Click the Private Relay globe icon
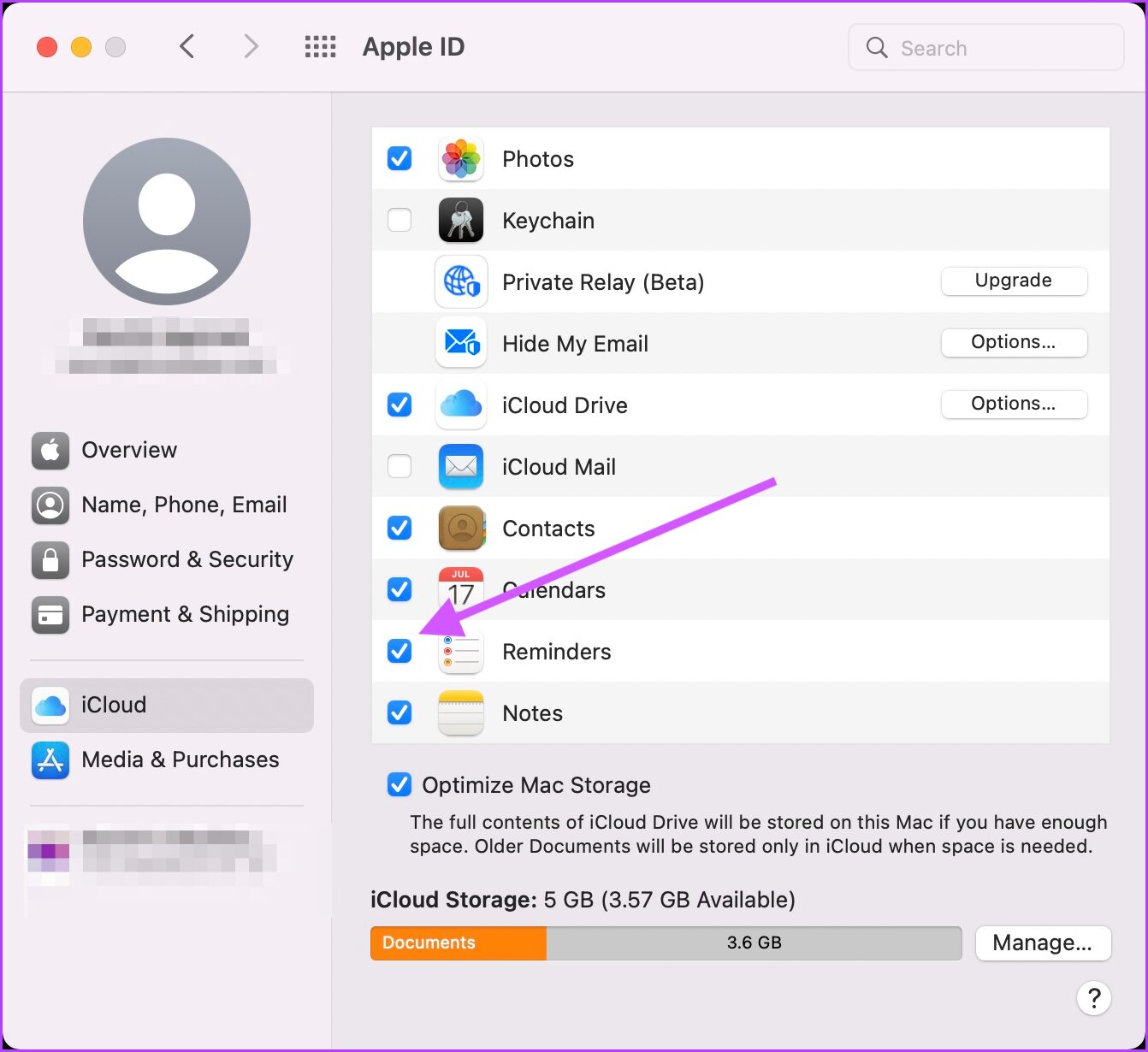Viewport: 1148px width, 1052px height. click(461, 281)
